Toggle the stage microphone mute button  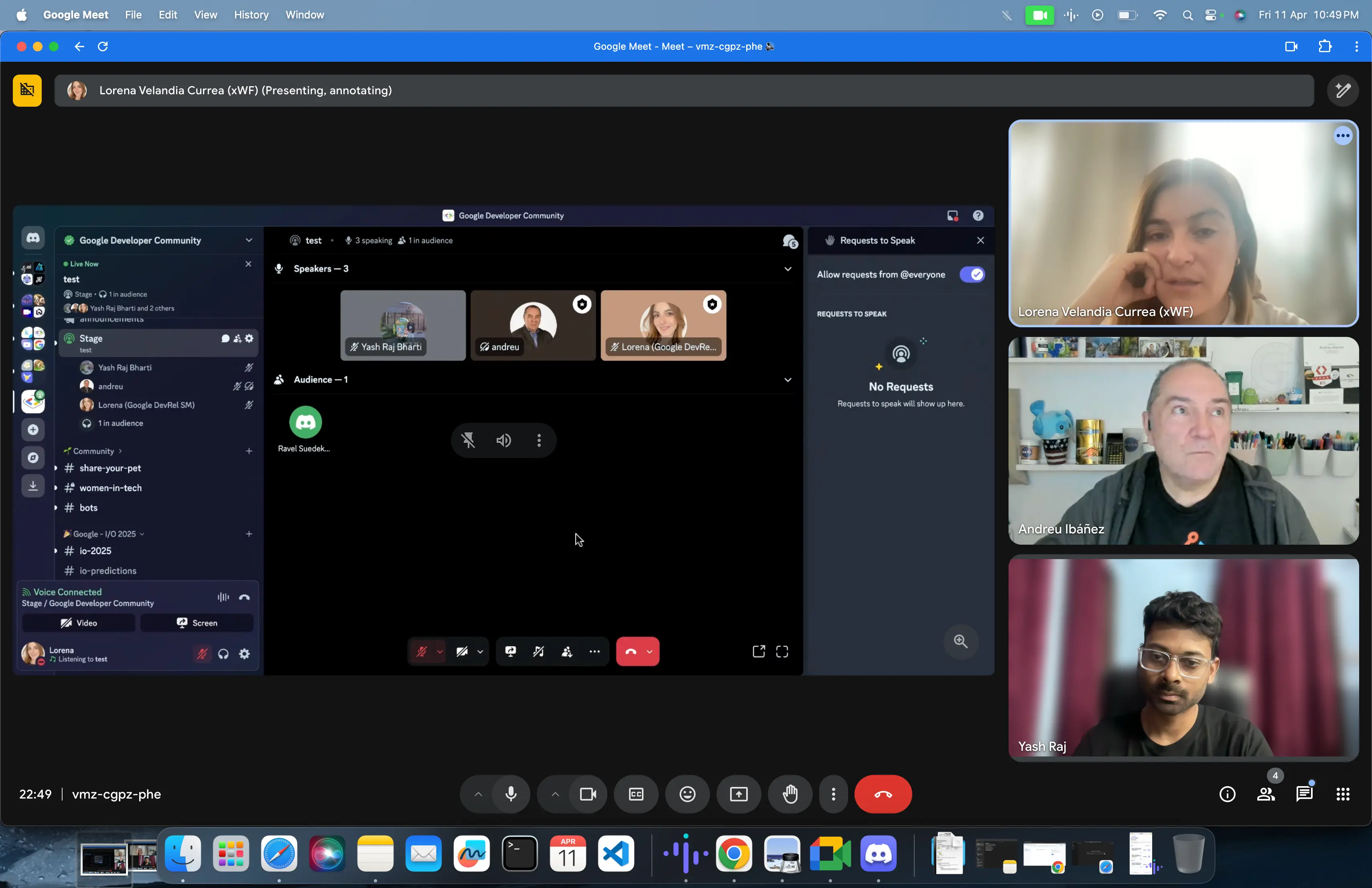(421, 651)
